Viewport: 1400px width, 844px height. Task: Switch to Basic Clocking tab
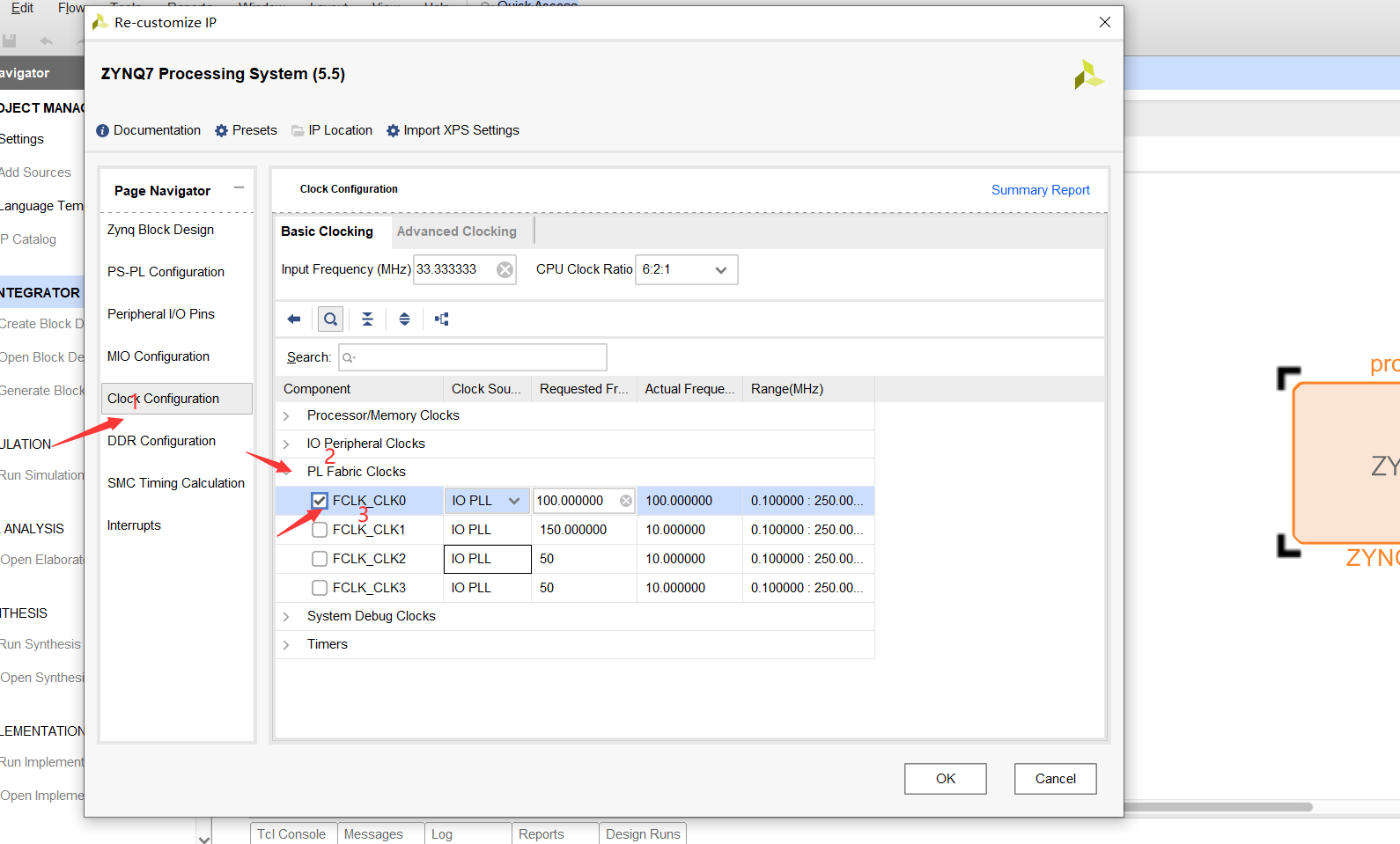(x=327, y=231)
